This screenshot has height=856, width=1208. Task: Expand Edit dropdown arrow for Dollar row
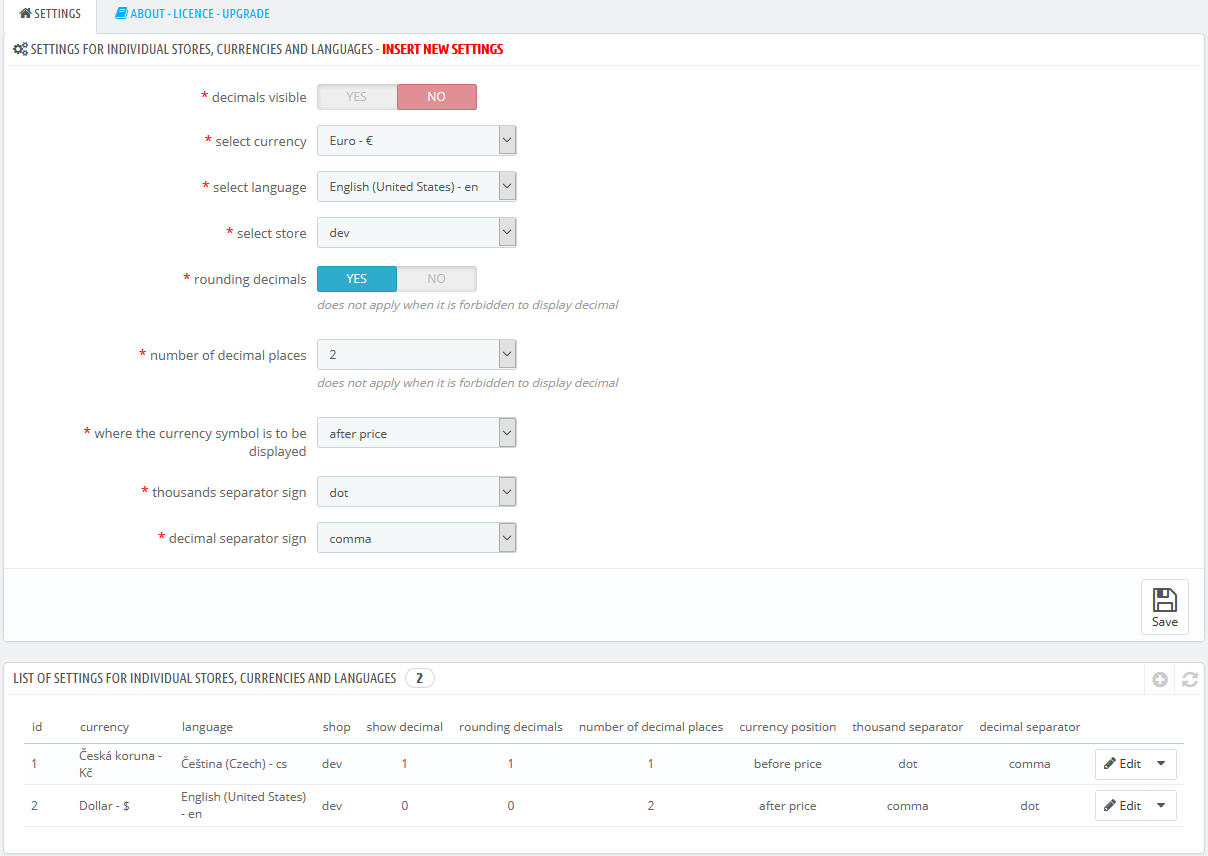1161,806
